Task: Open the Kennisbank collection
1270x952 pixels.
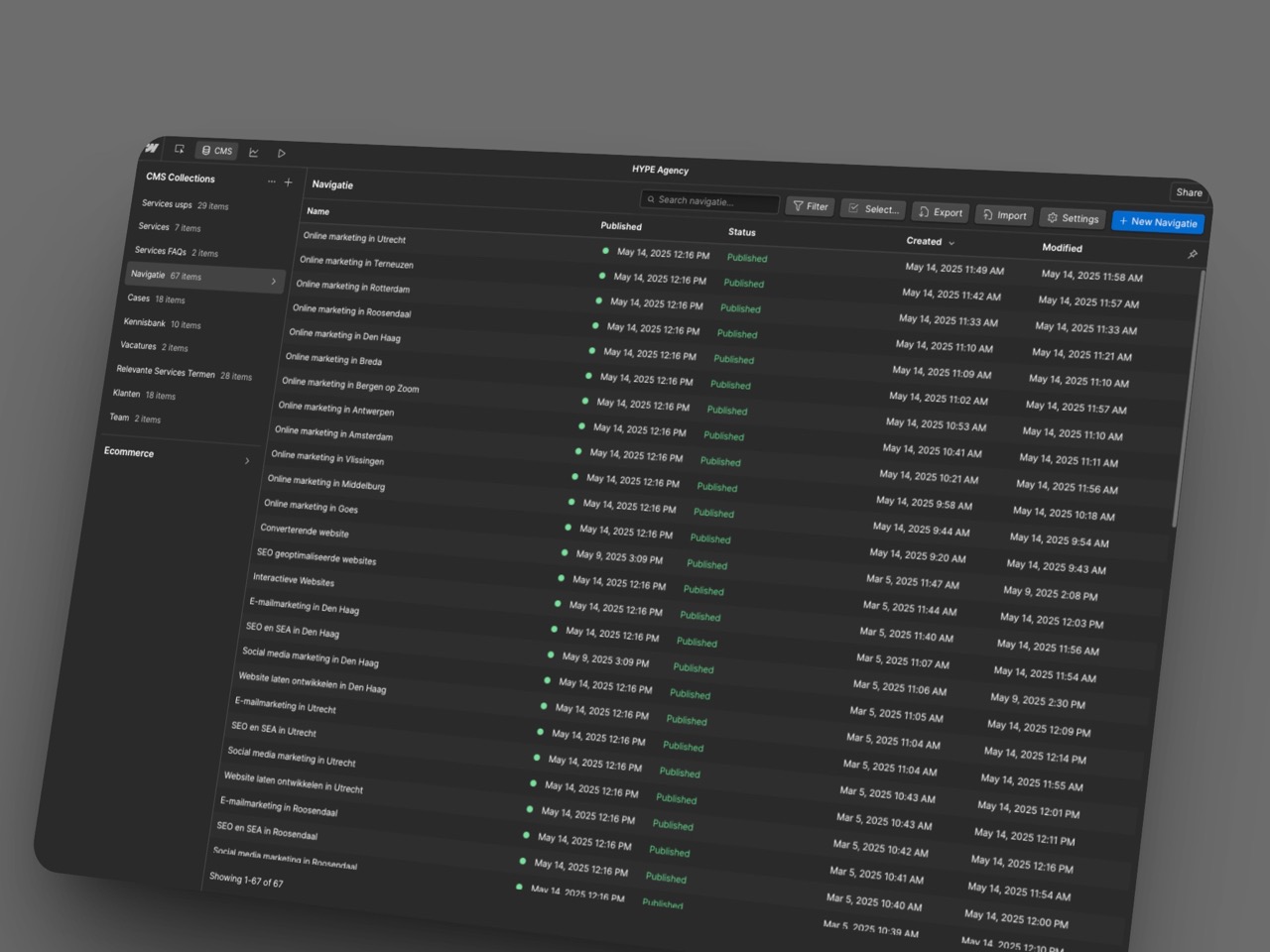Action: (x=162, y=323)
